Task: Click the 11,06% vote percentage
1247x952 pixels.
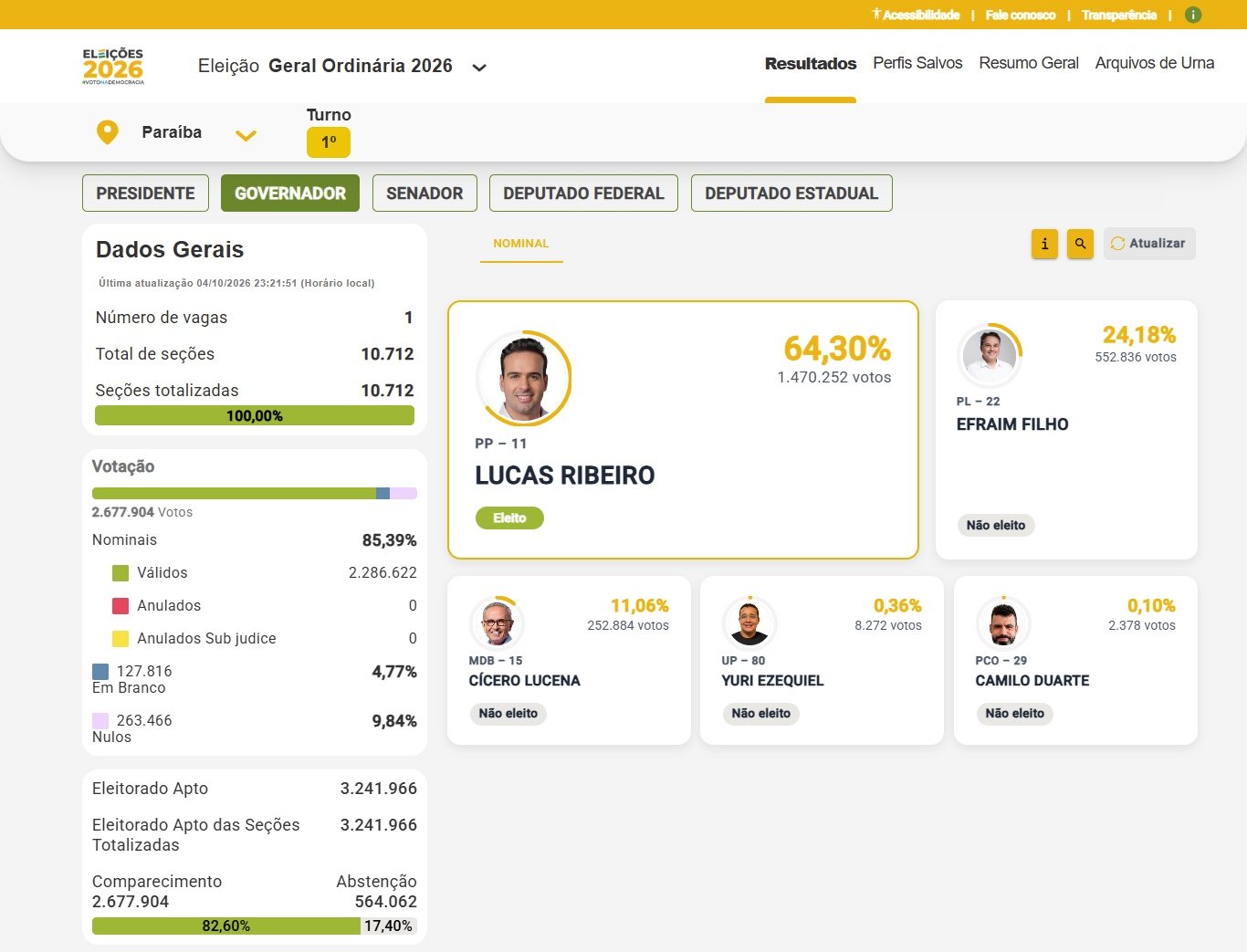Action: click(x=640, y=606)
